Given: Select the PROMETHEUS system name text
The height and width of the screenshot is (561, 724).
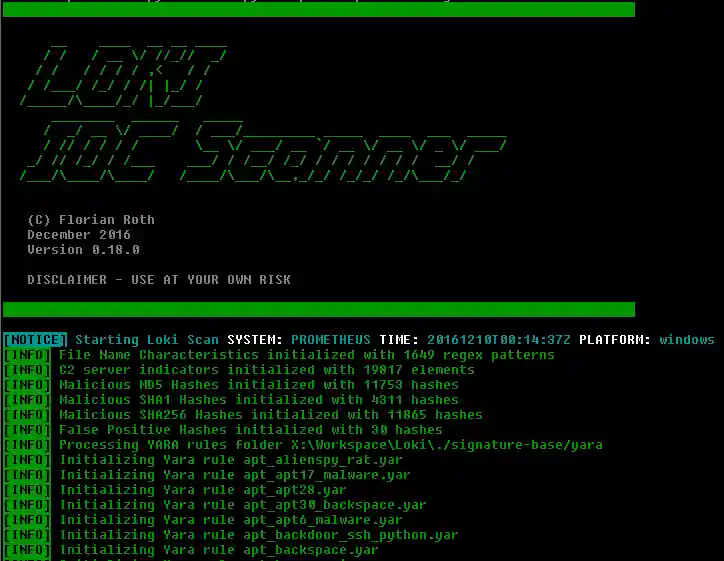Looking at the screenshot, I should [331, 340].
